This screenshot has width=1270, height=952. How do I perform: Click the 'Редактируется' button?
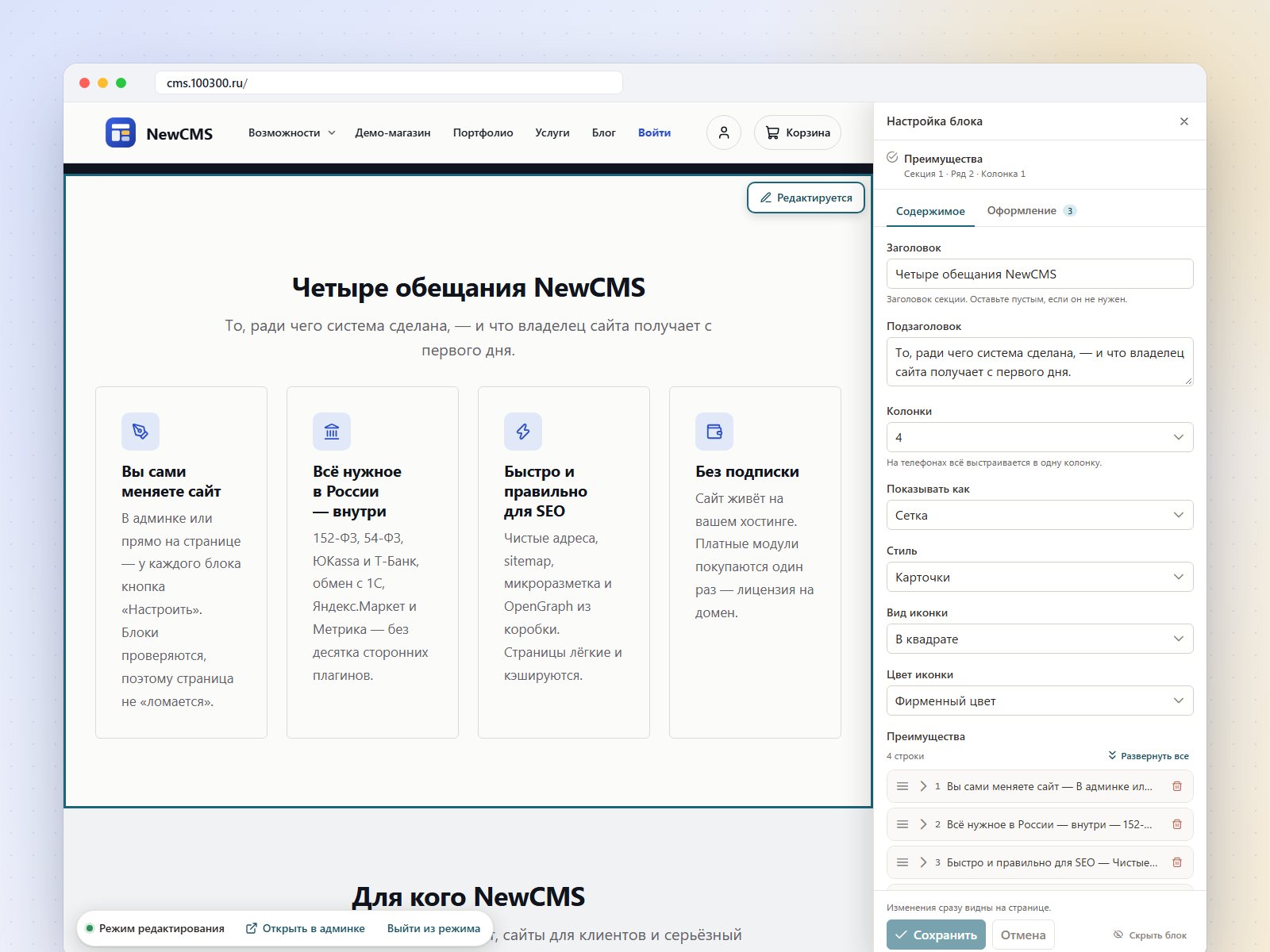[x=806, y=198]
